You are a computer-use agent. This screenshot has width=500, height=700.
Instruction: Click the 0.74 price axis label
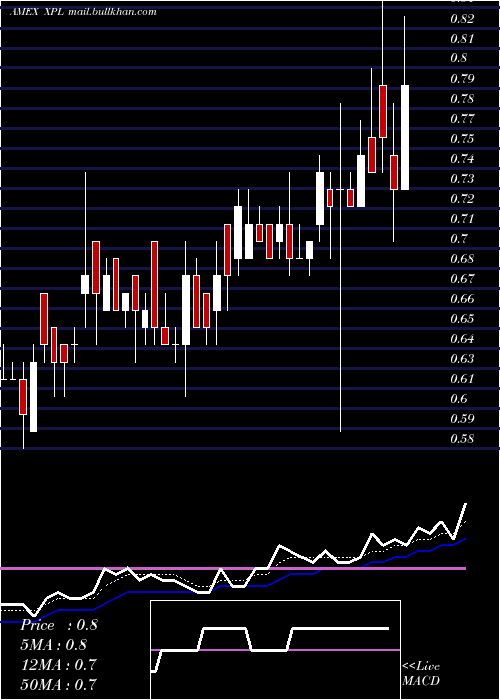point(462,158)
